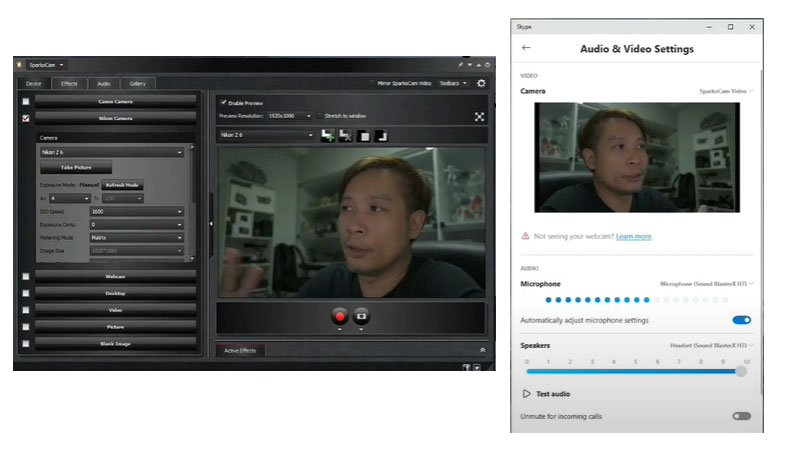800x450 pixels.
Task: Click fullscreen preview icon in SparkoCam
Action: point(479,117)
